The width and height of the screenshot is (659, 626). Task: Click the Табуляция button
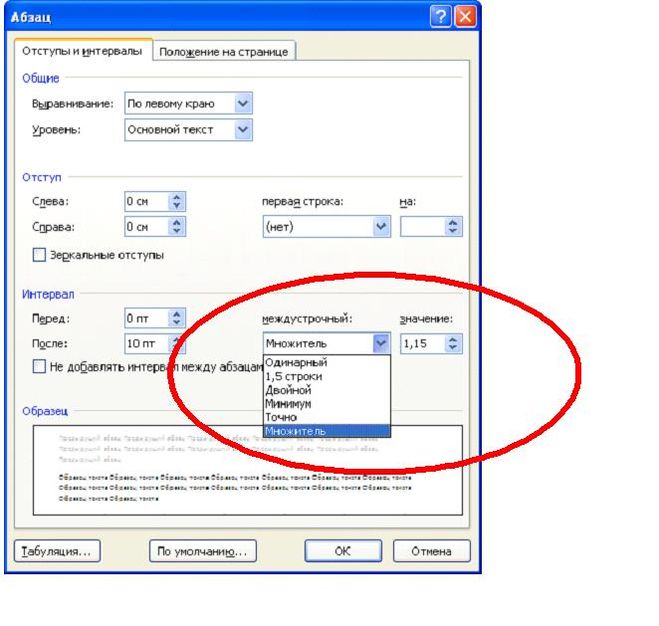pos(57,551)
